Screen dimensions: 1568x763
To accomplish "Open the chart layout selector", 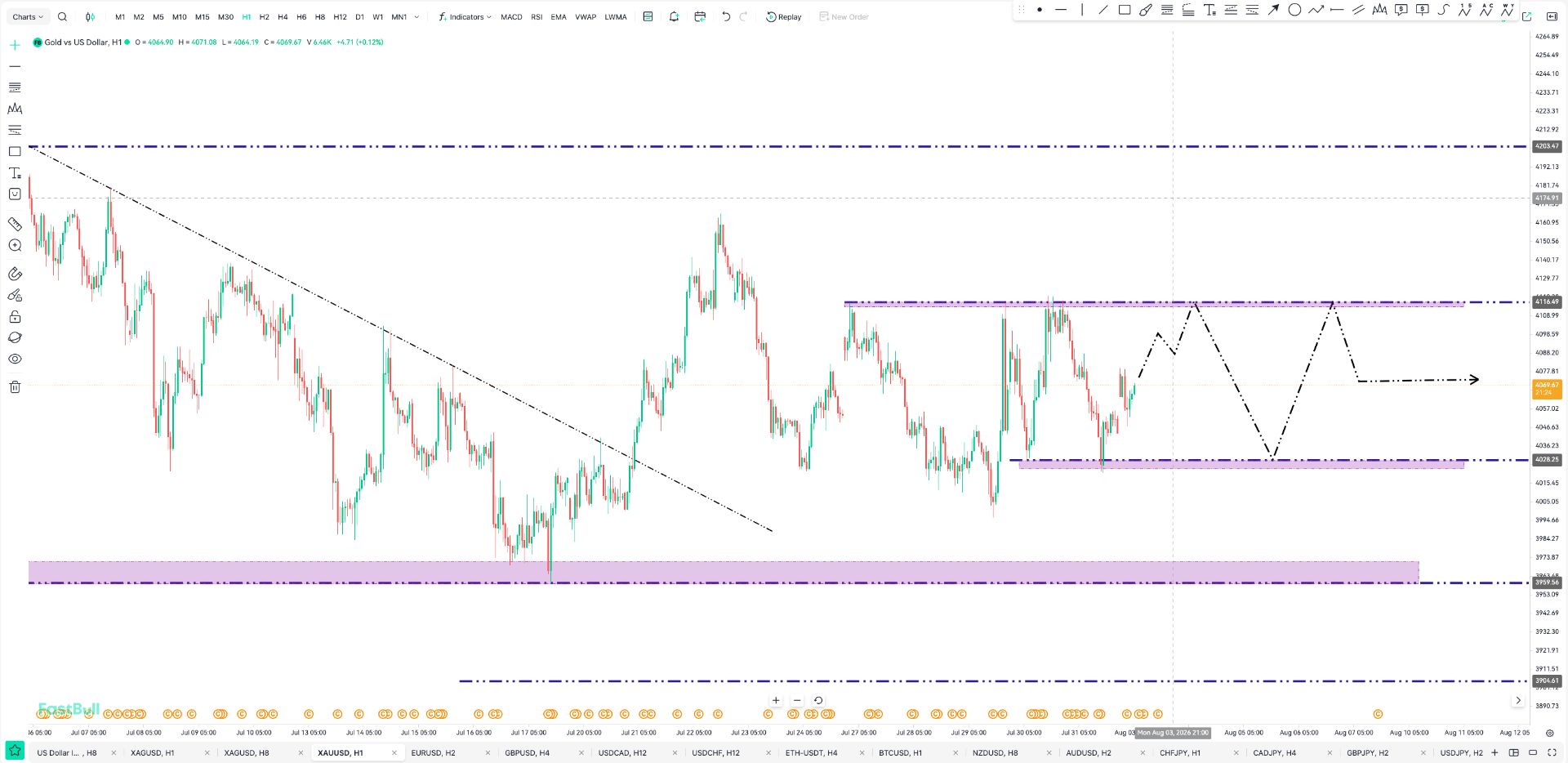I will pyautogui.click(x=1513, y=752).
